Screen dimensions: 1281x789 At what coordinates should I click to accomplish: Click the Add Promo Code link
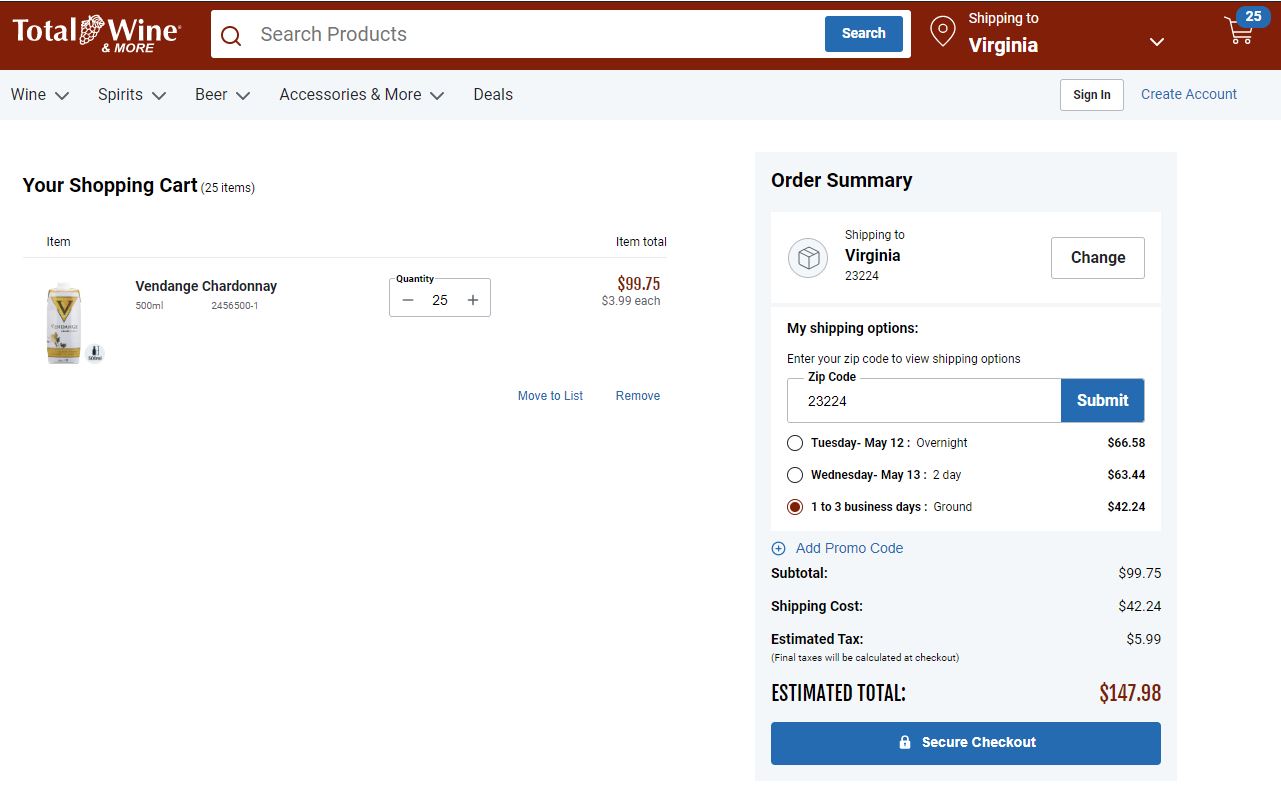849,548
